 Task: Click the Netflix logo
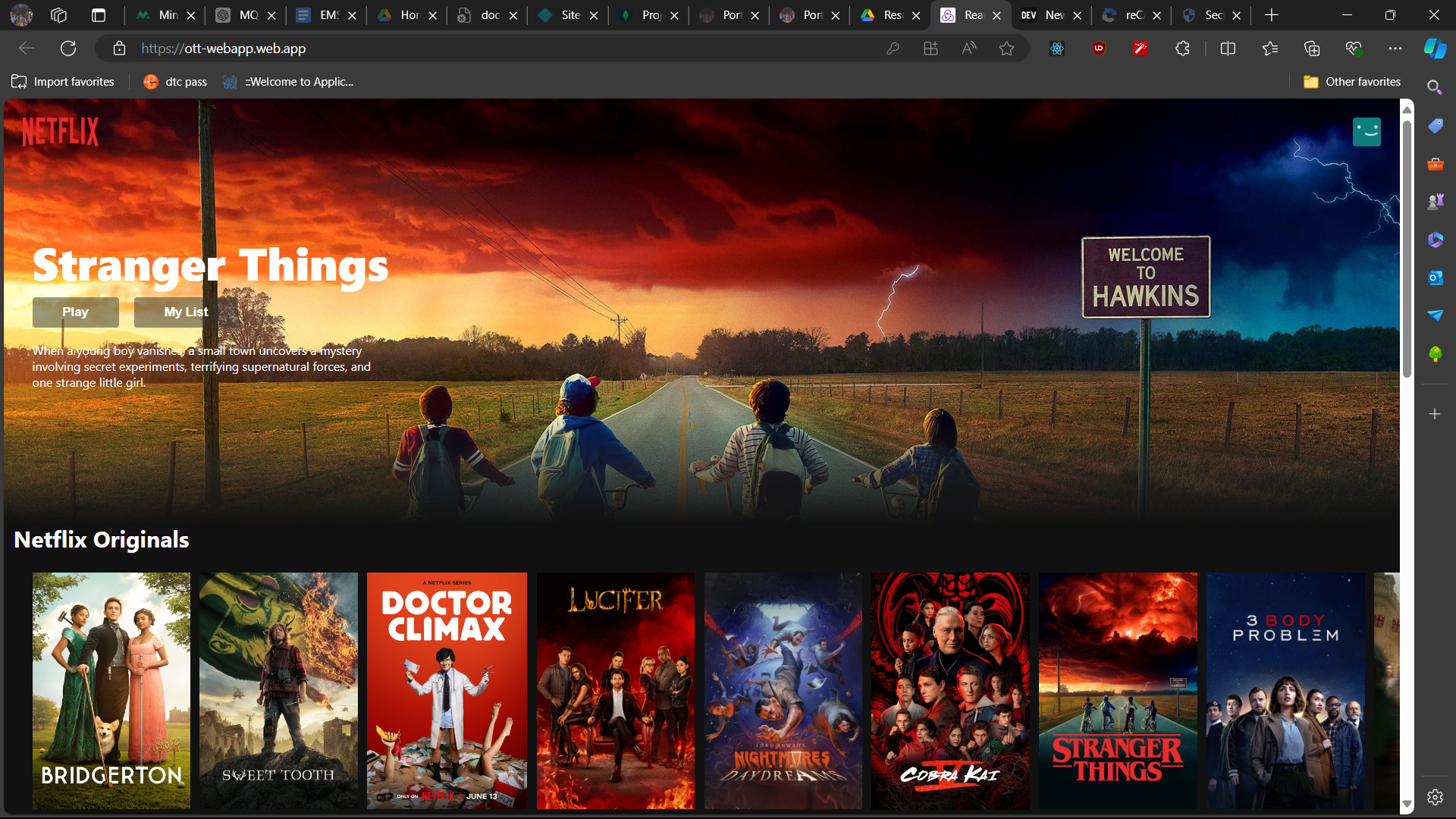(x=60, y=132)
